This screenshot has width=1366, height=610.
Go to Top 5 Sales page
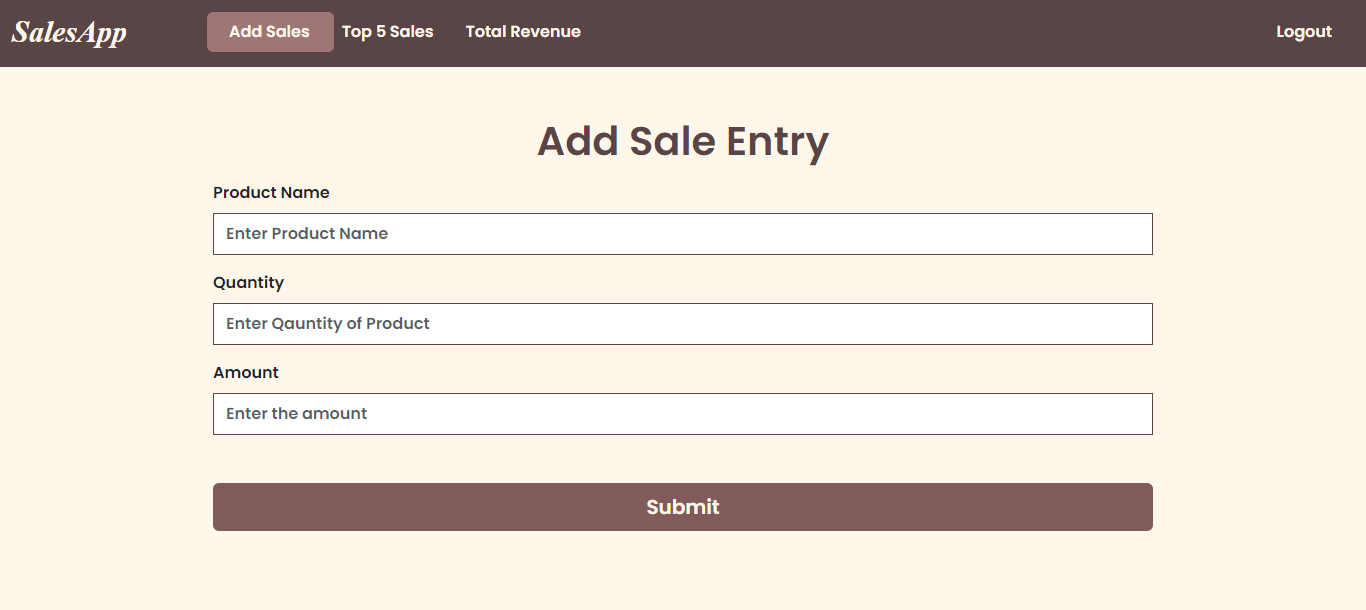388,32
